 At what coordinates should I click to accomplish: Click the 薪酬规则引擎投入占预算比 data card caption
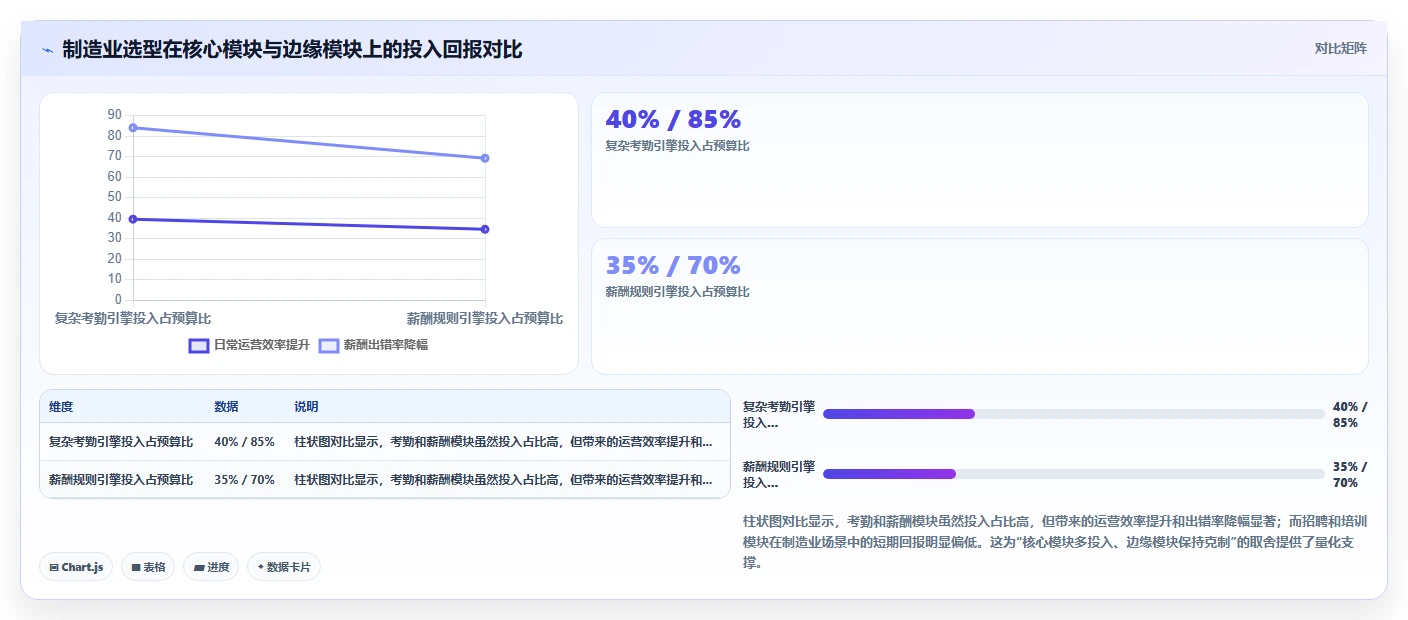(x=678, y=292)
